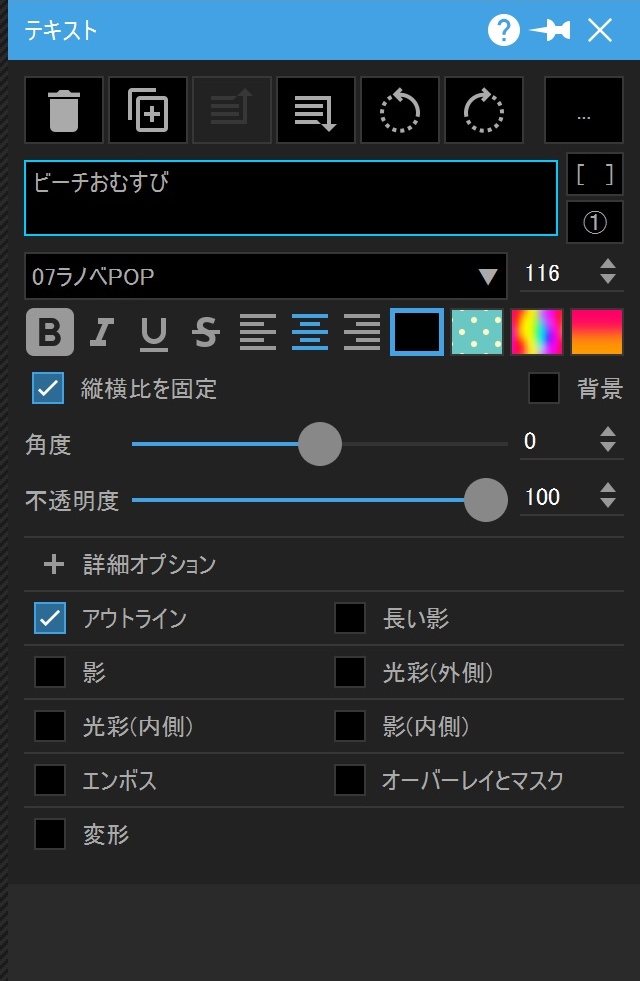Click the trash icon to delete text

64,110
